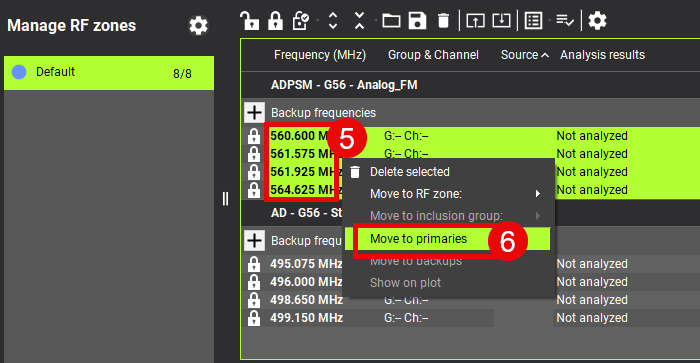This screenshot has width=700, height=363.
Task: Open settings gear in frequency toolbar
Action: [597, 21]
